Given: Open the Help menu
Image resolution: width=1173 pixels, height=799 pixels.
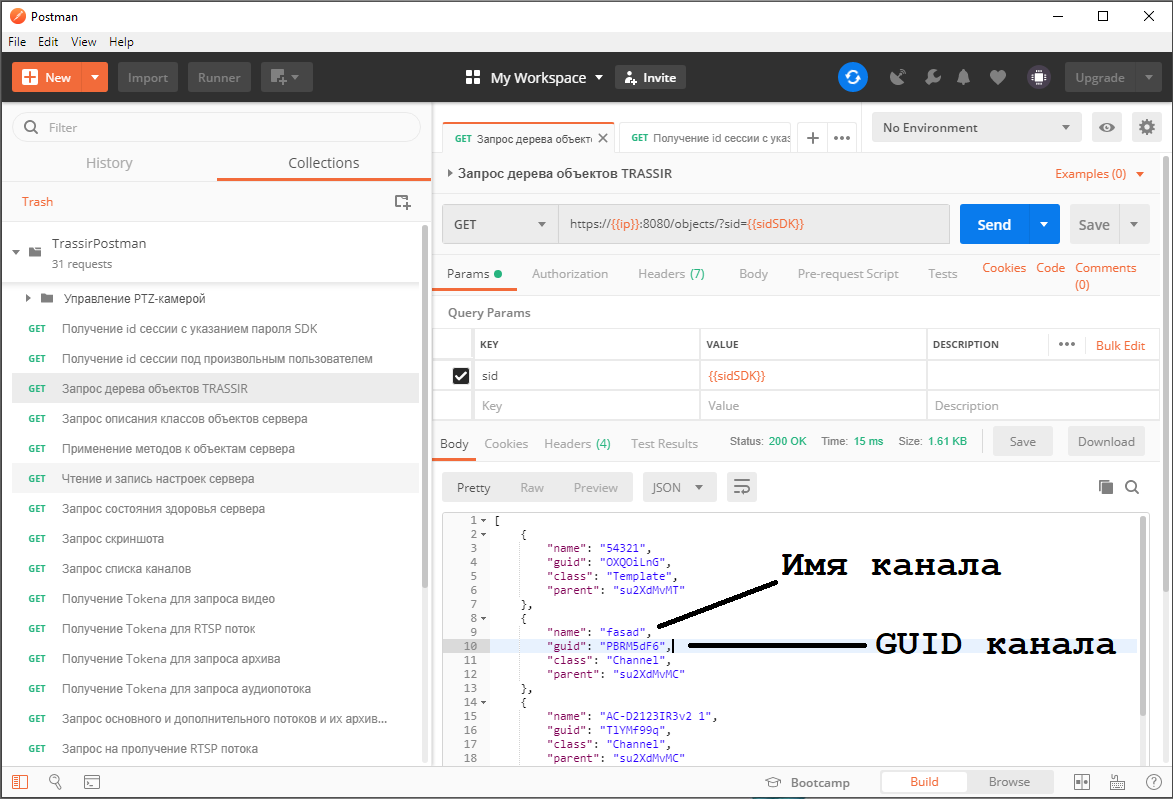Looking at the screenshot, I should click(121, 42).
